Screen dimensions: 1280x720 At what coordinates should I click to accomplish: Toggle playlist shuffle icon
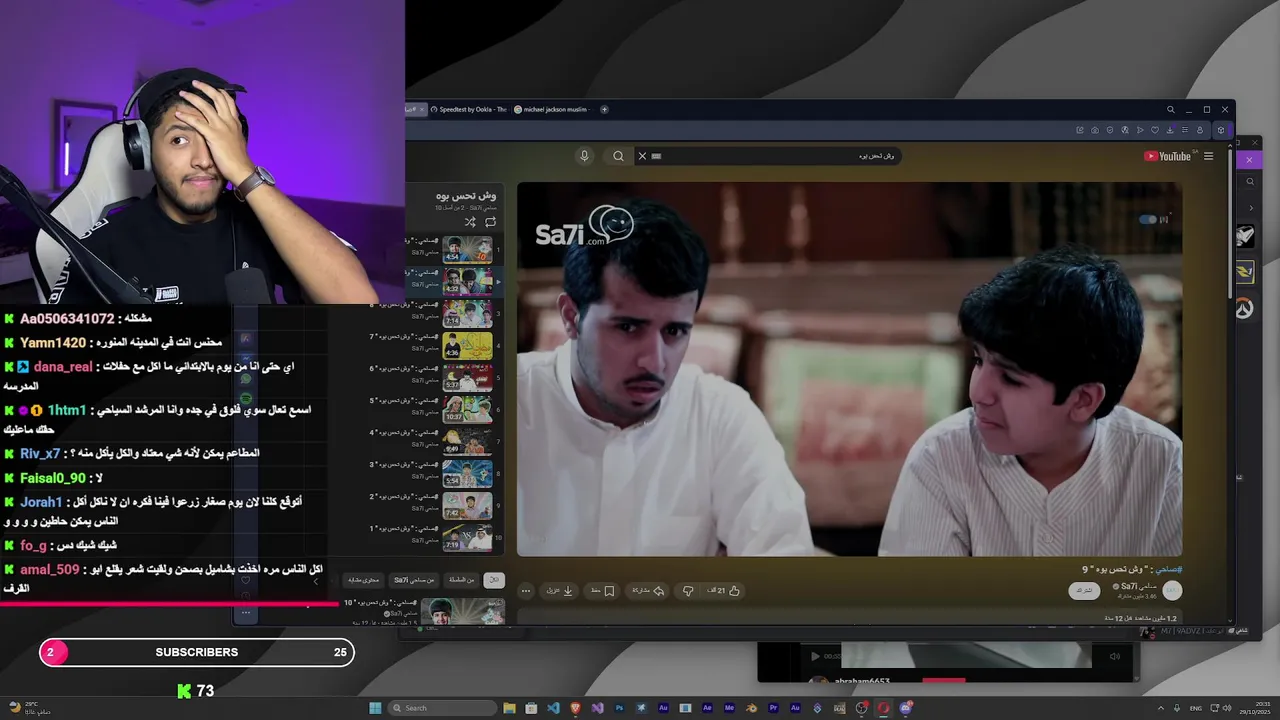coord(470,222)
